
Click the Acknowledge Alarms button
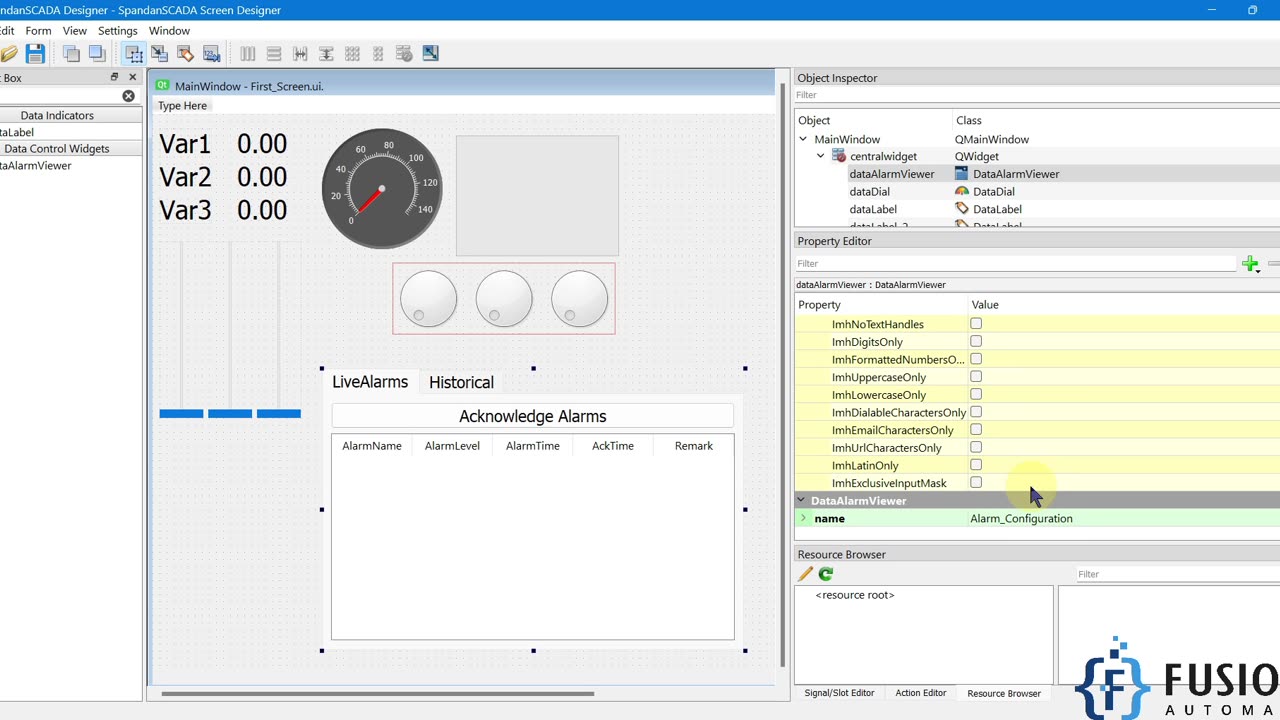coord(533,416)
